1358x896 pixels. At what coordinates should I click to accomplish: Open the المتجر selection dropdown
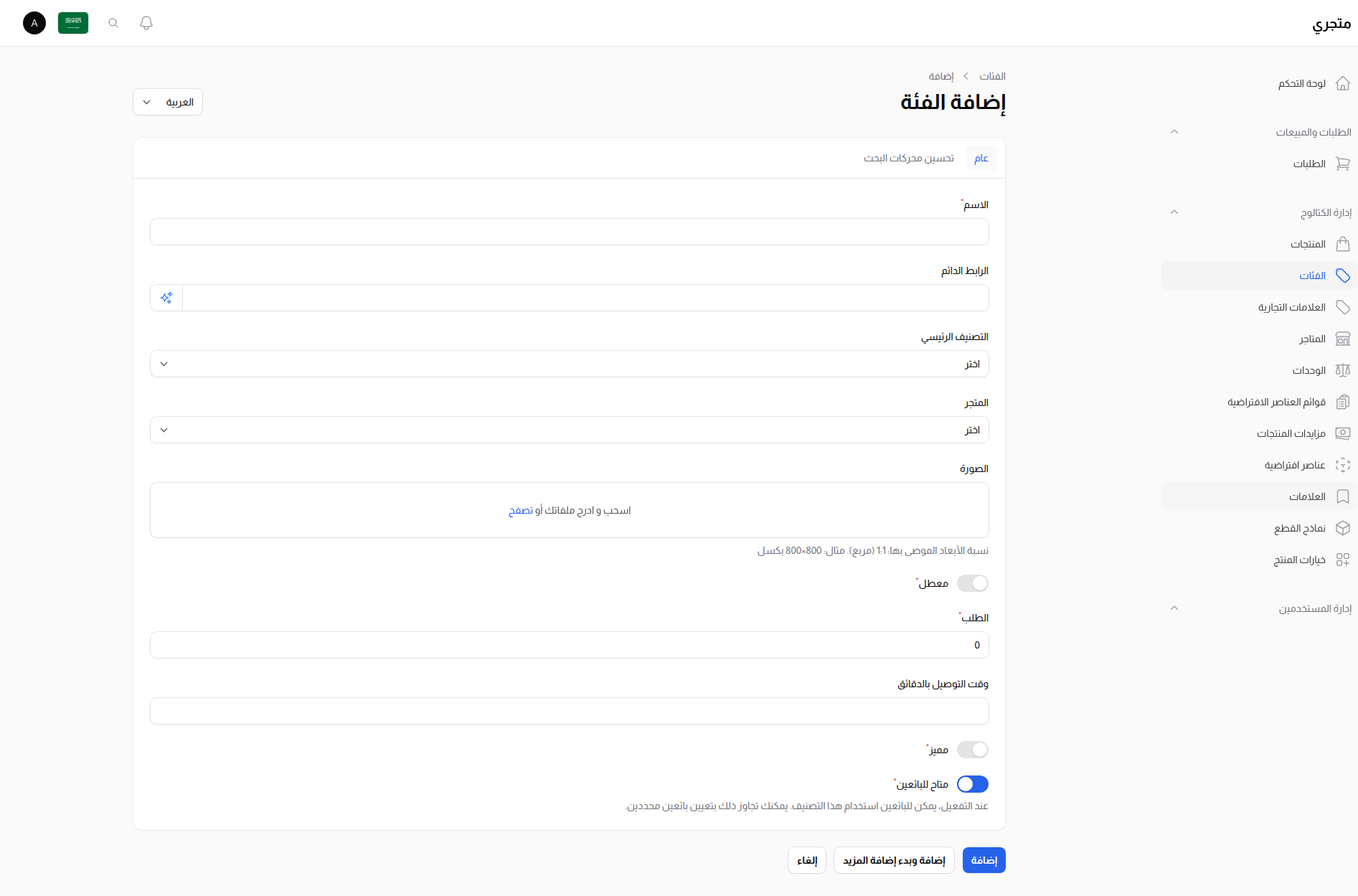click(569, 430)
